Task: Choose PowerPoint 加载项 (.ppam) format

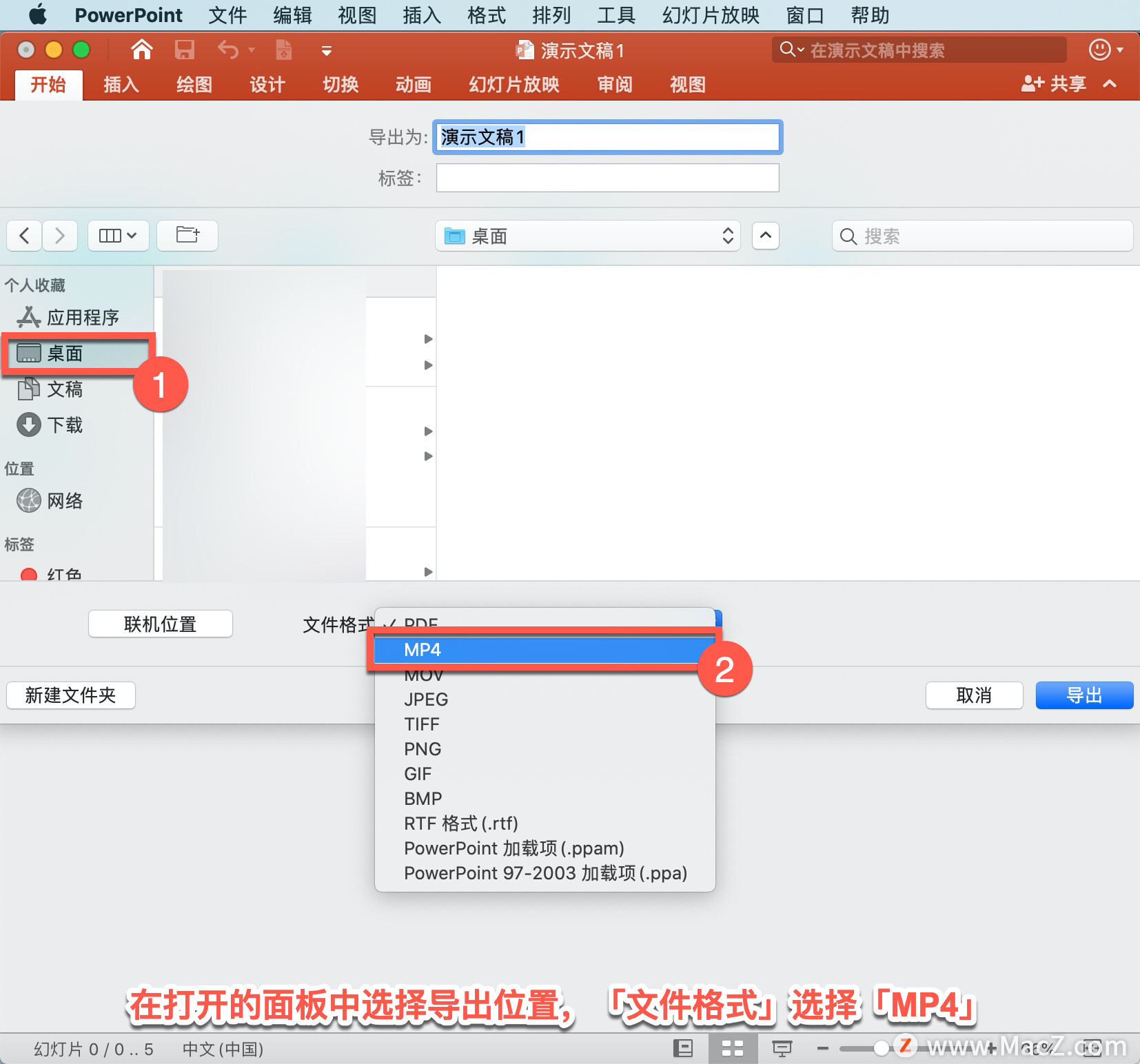Action: pyautogui.click(x=545, y=848)
